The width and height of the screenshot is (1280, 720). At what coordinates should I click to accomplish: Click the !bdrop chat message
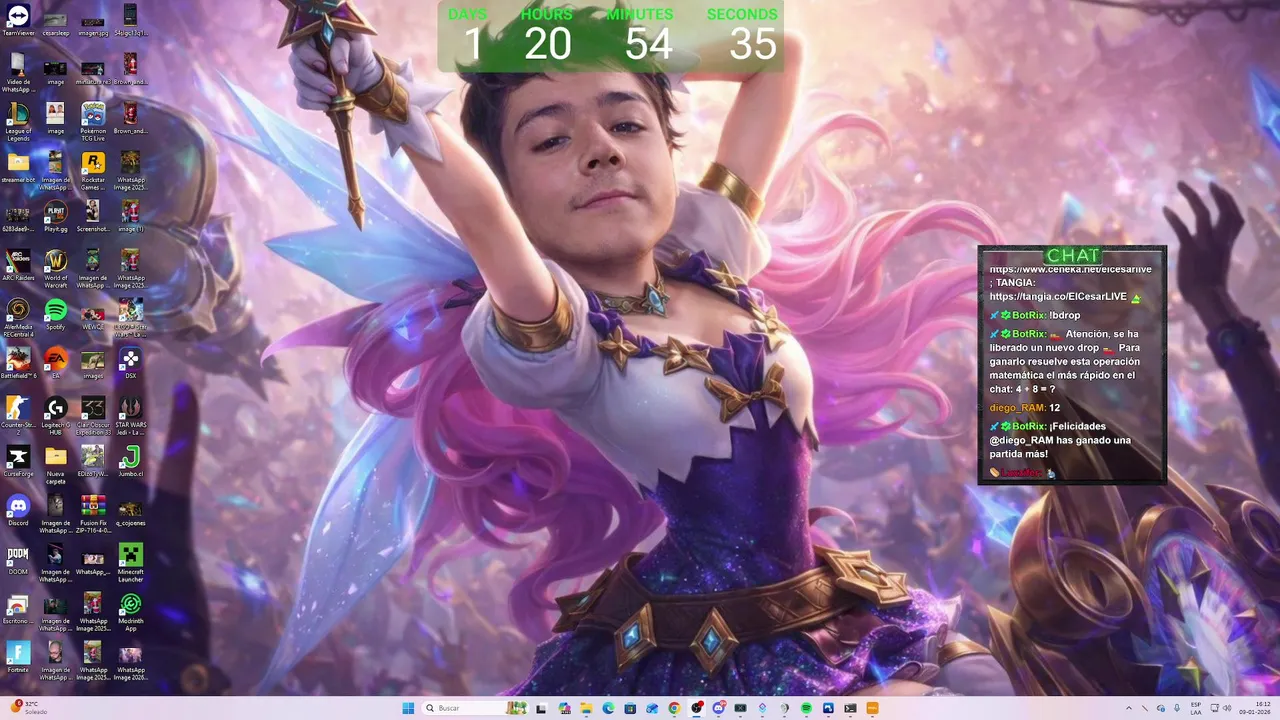(x=1065, y=315)
